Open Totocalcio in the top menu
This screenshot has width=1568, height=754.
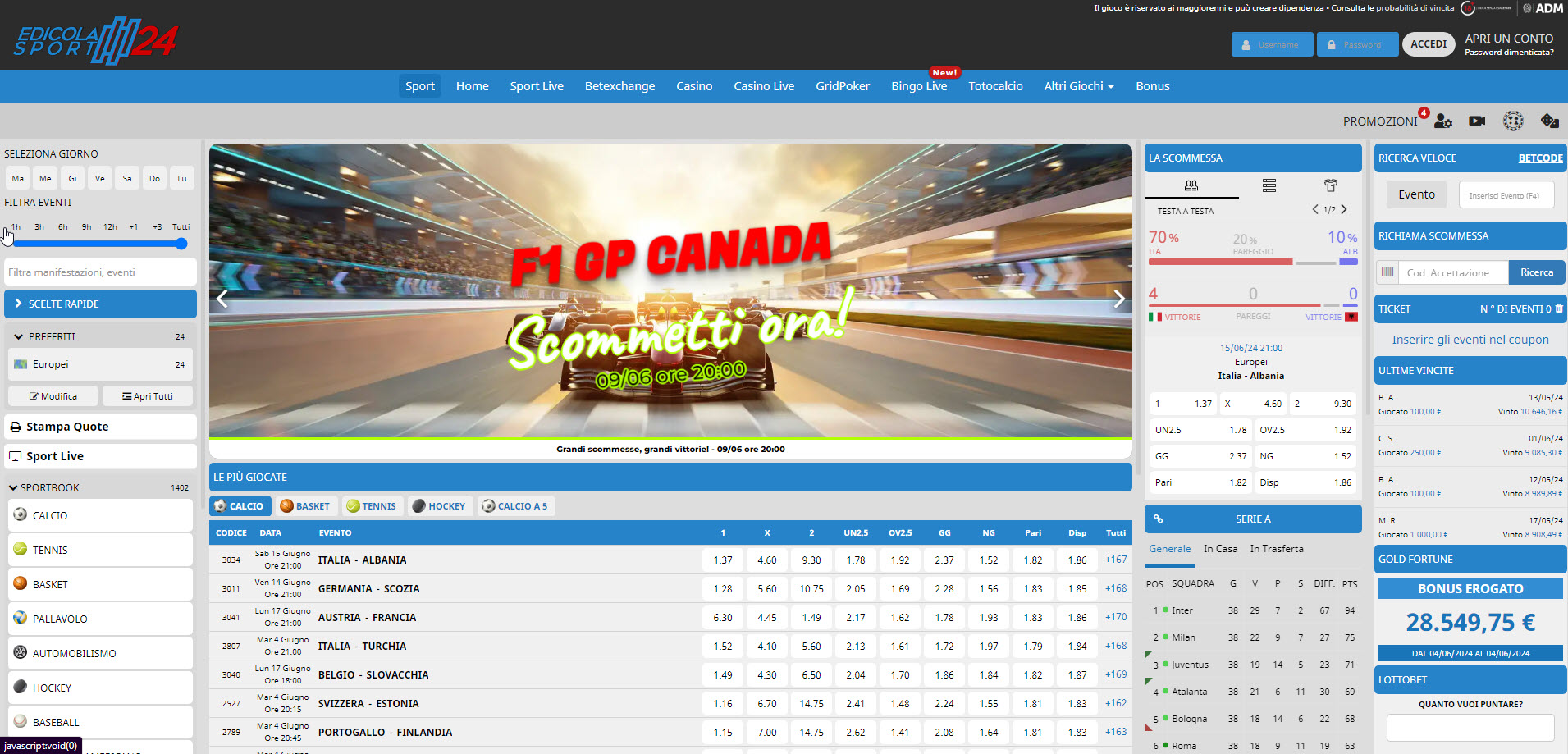click(x=995, y=86)
